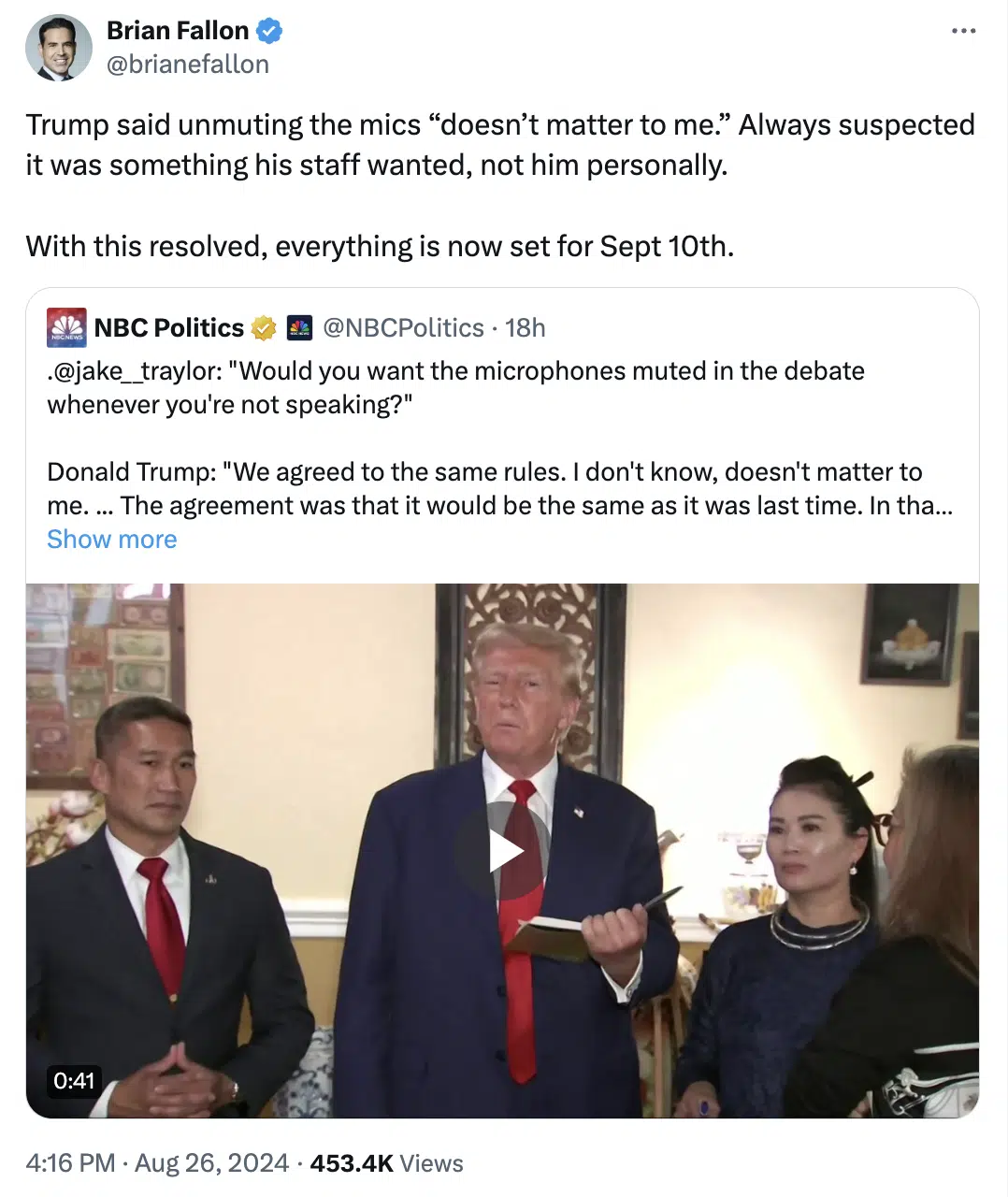
Task: Open the three-dot more options menu
Action: coord(963,31)
